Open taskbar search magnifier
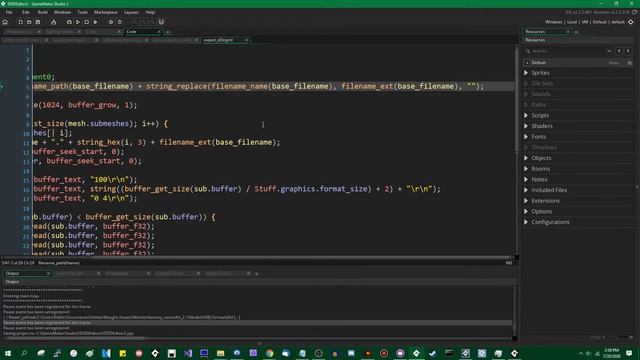 point(24,353)
